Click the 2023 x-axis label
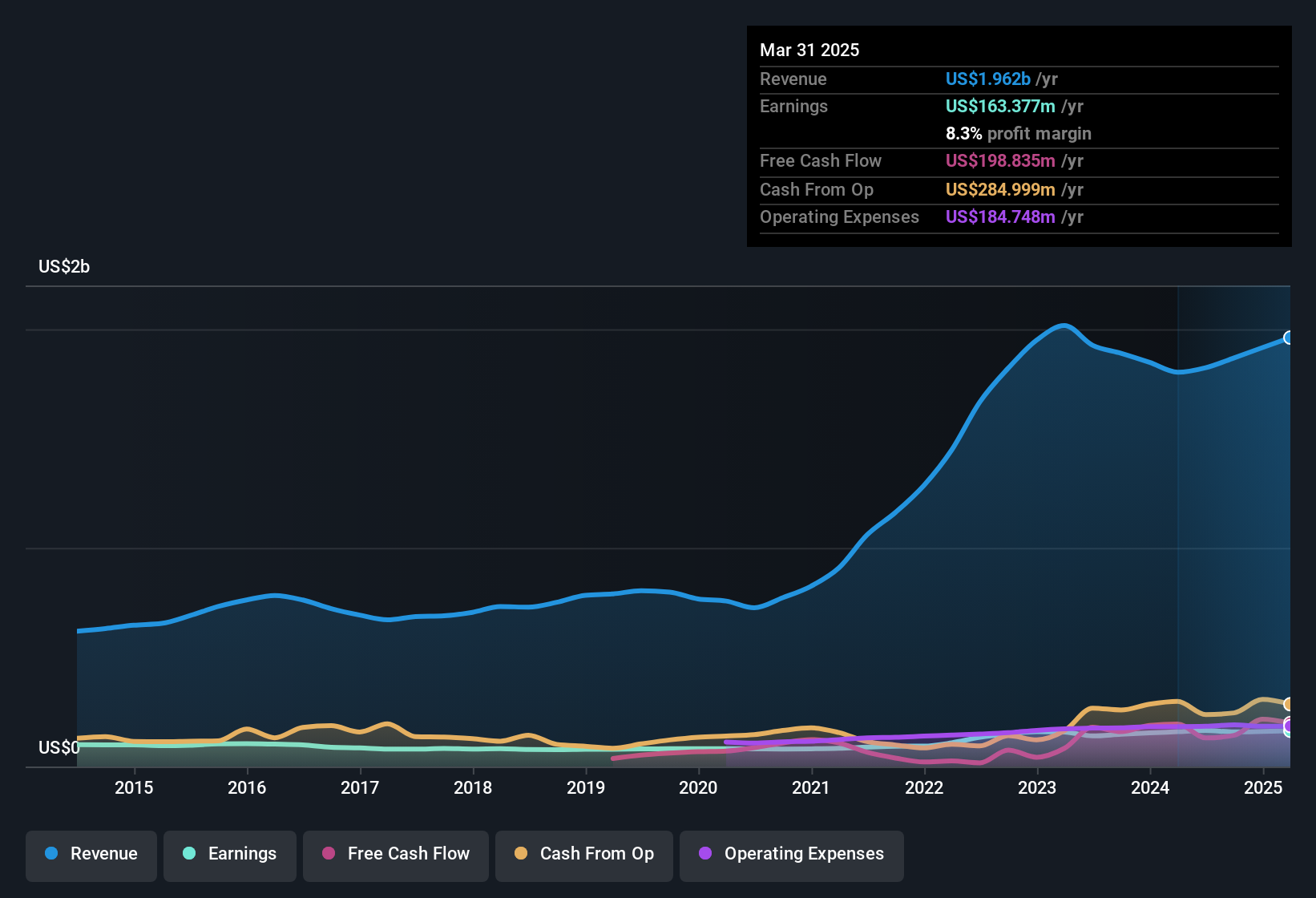The height and width of the screenshot is (898, 1316). 1037,788
